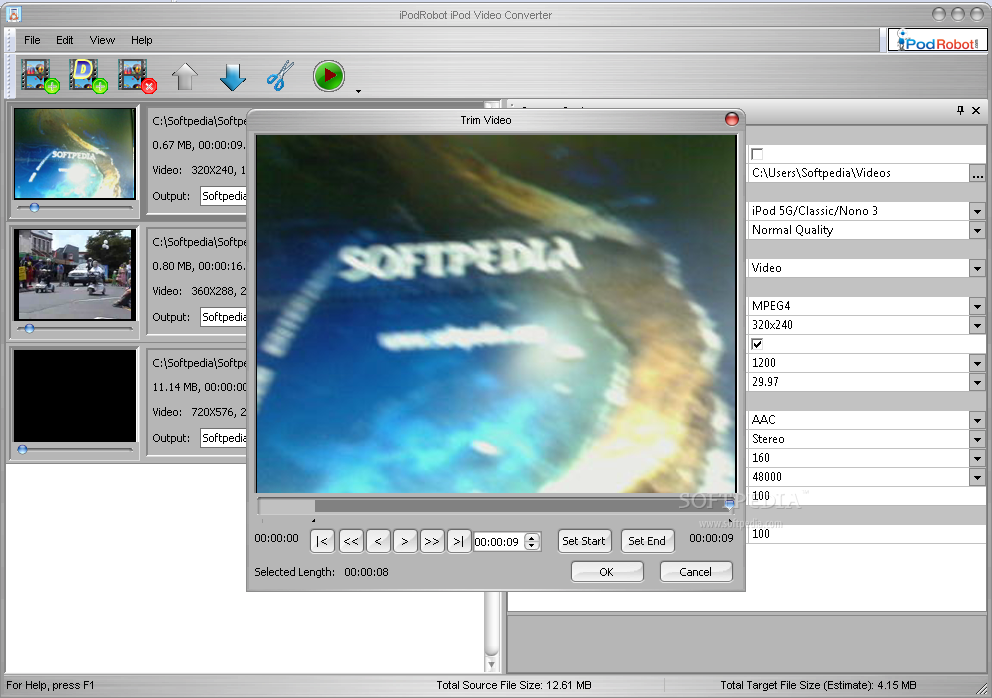Expand AAC audio codec dropdown

(977, 420)
